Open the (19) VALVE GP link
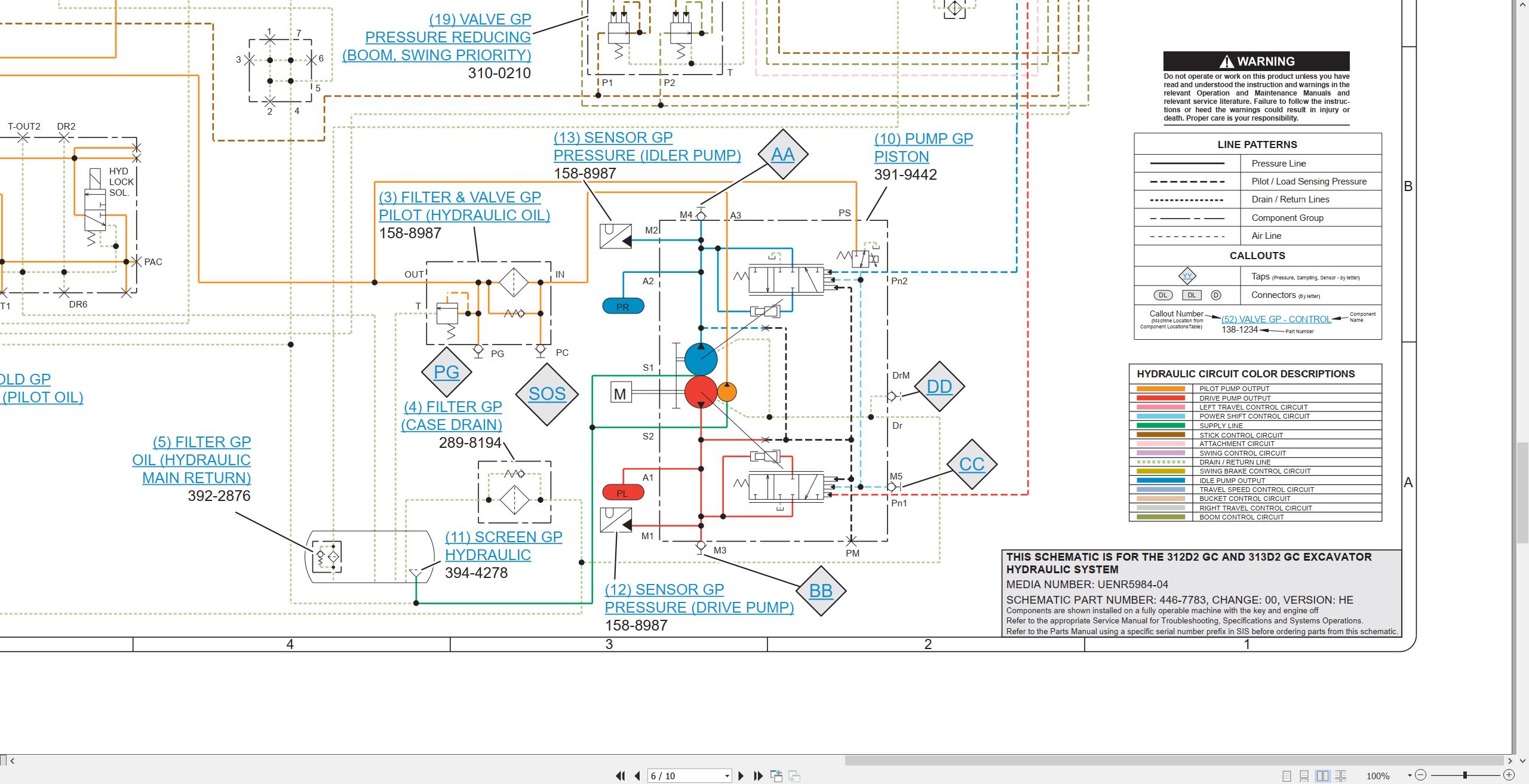This screenshot has height=784, width=1529. click(437, 37)
